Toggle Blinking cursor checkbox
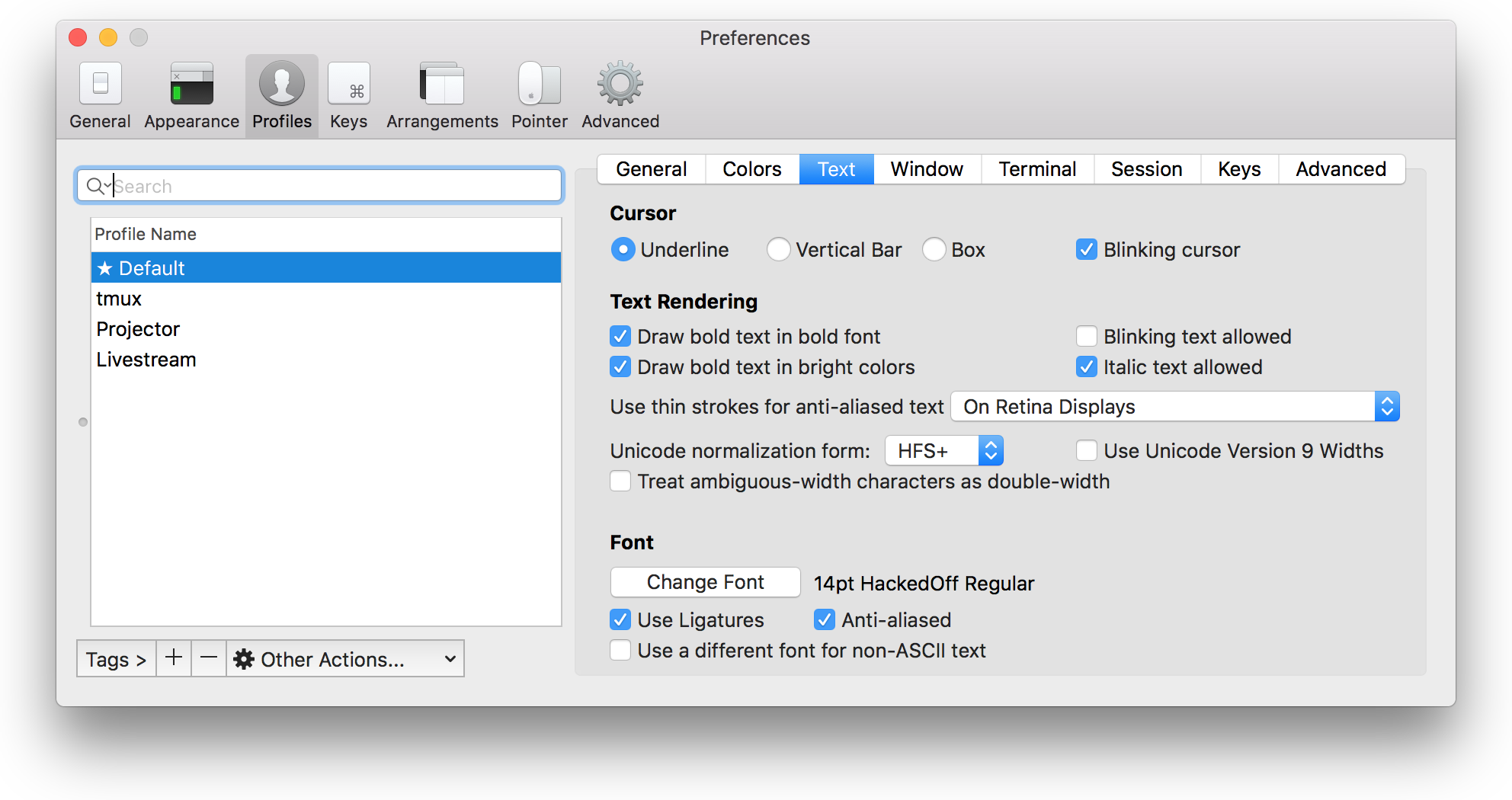The width and height of the screenshot is (1512, 800). 1087,250
